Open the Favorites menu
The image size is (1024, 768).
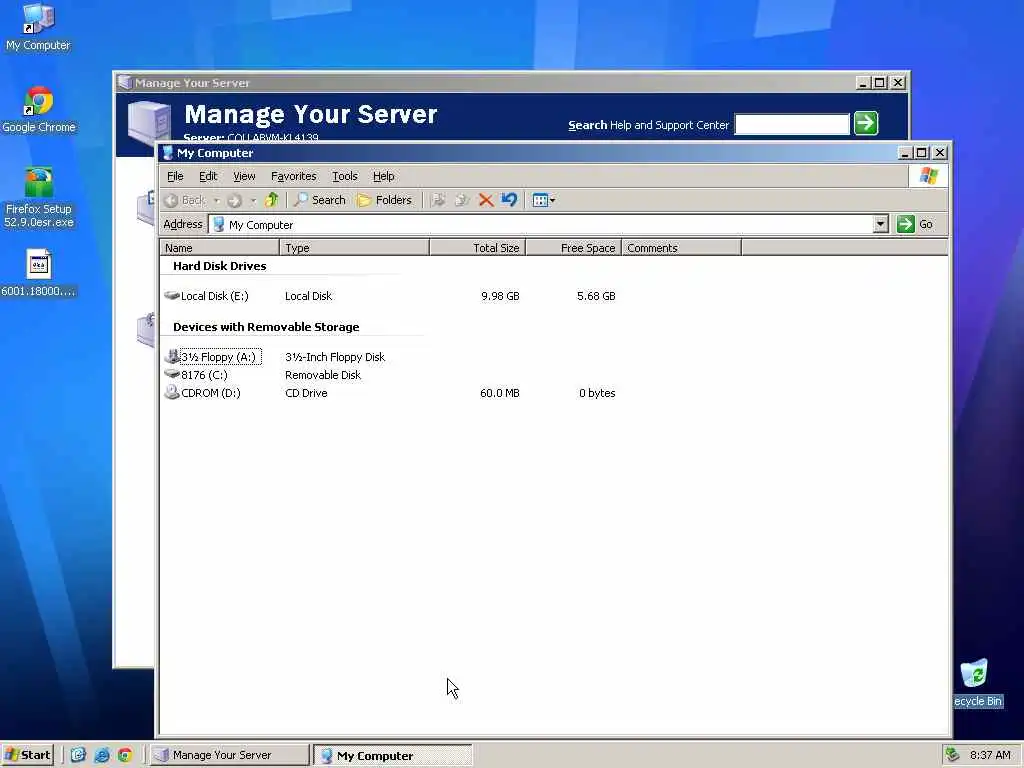[293, 176]
